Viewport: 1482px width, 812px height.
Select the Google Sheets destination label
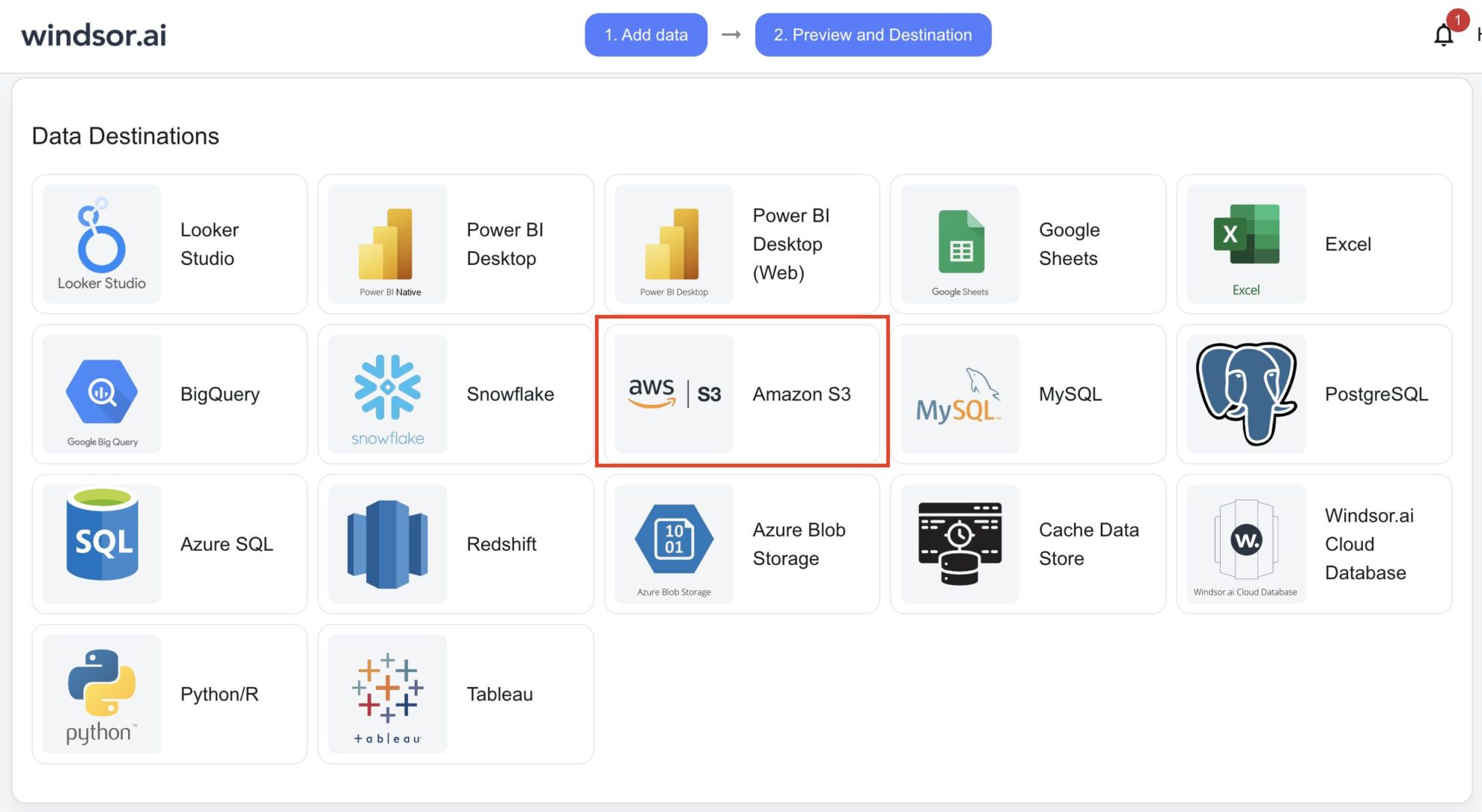(1070, 244)
